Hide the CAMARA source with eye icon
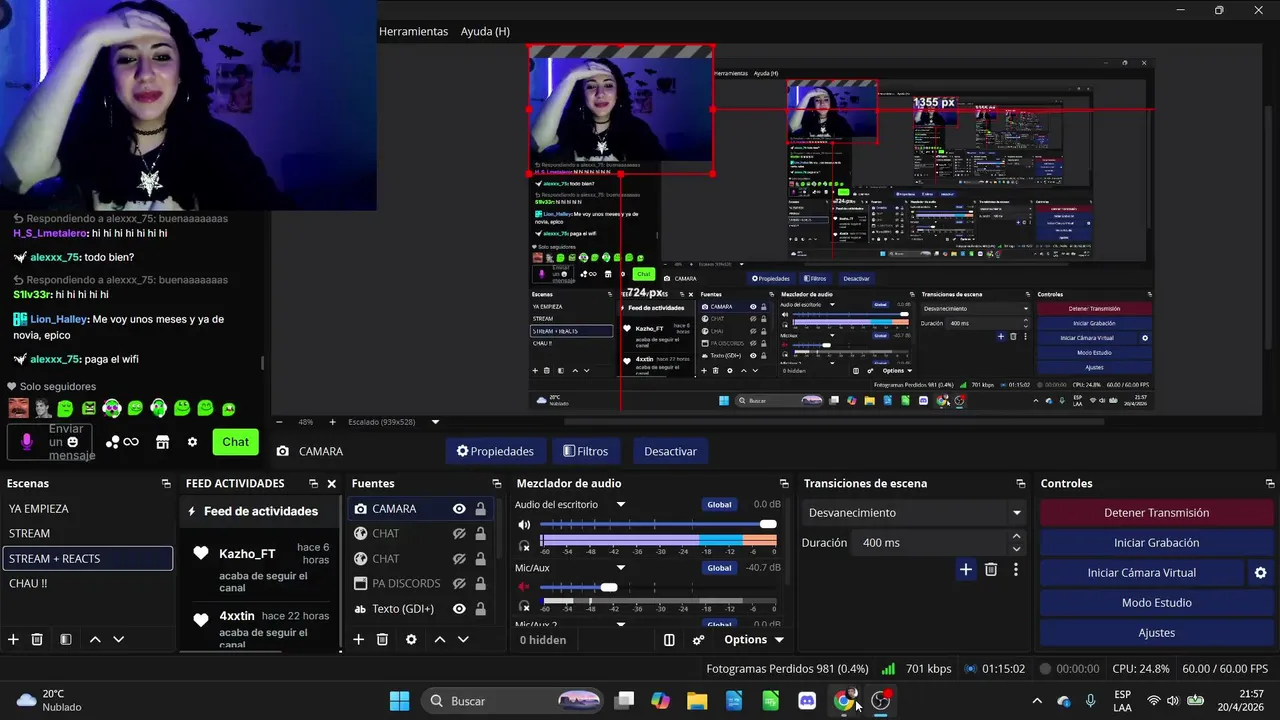Viewport: 1280px width, 720px height. [x=459, y=509]
